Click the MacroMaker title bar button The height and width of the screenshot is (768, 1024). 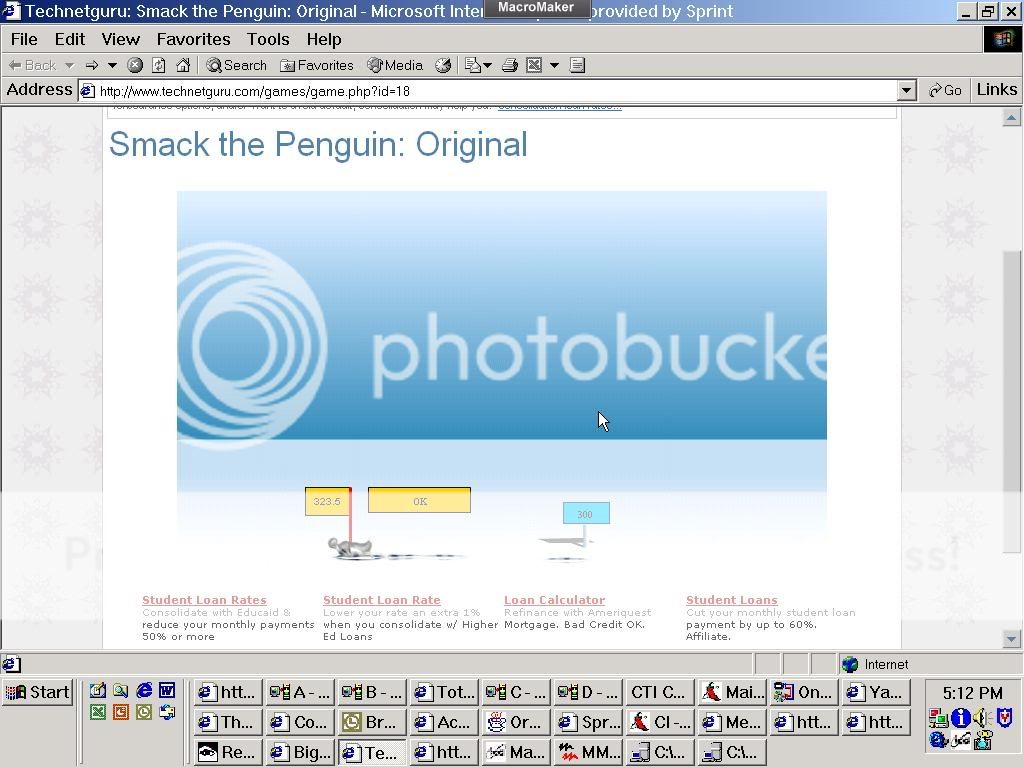click(x=536, y=8)
